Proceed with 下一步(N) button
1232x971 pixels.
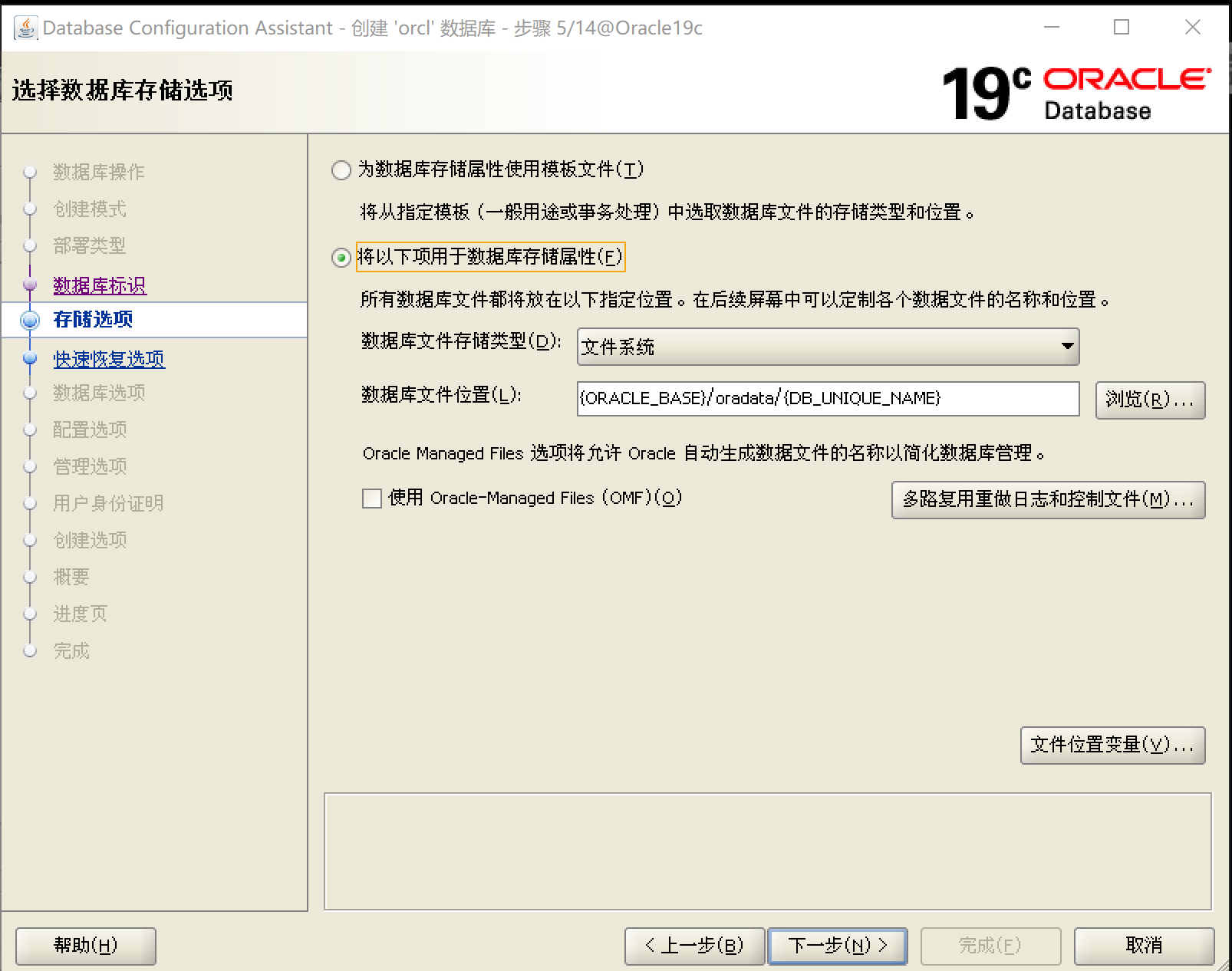838,946
